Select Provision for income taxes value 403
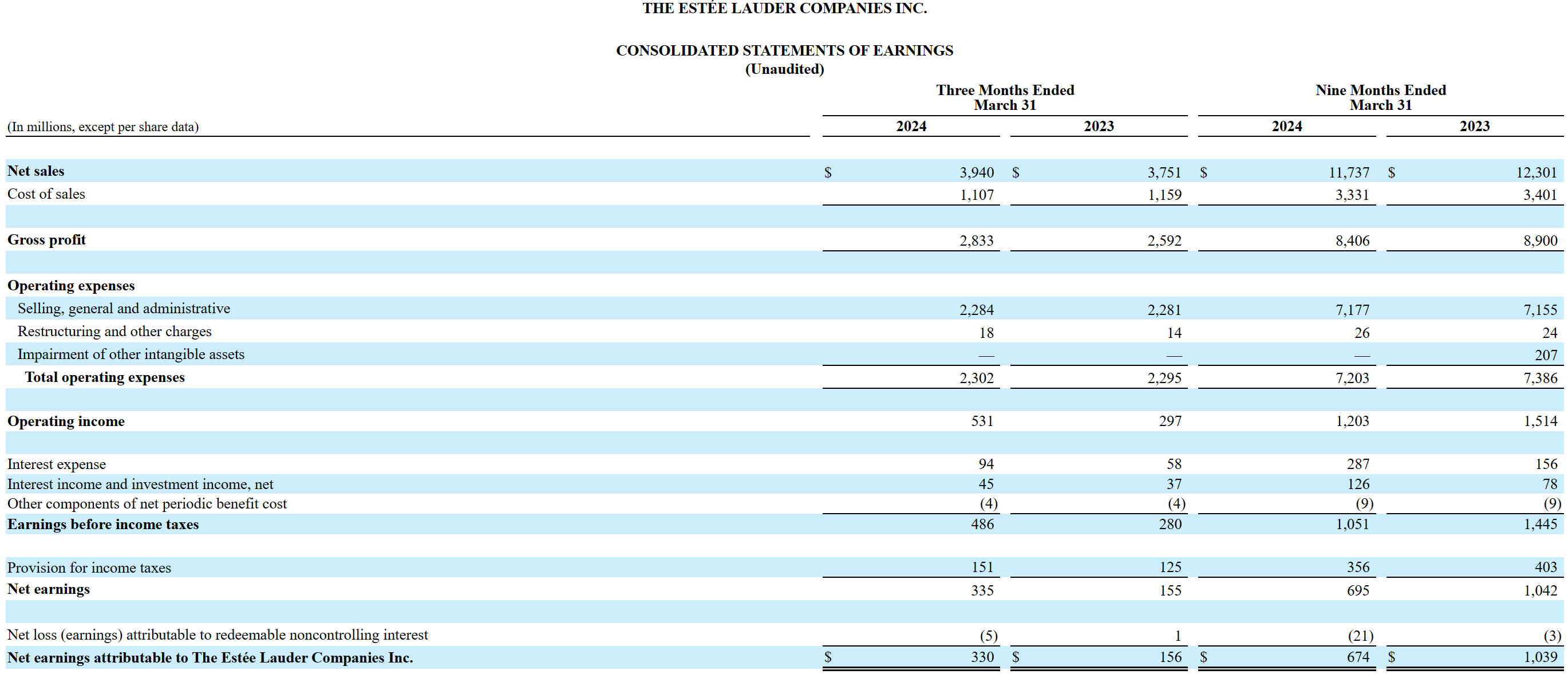1568x674 pixels. (1546, 567)
